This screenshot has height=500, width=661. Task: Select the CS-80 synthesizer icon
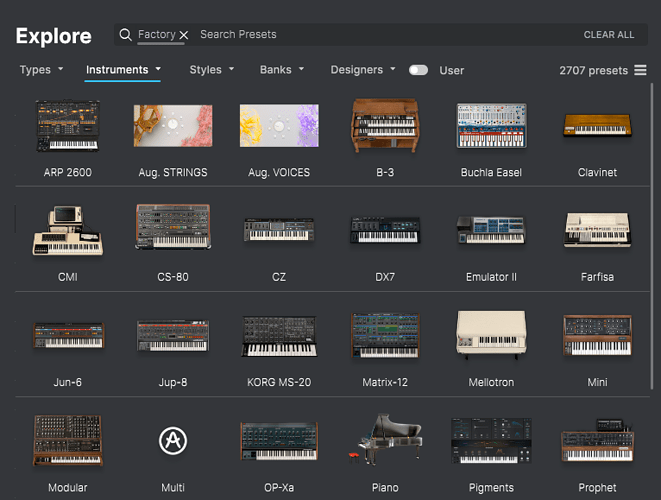[x=173, y=227]
